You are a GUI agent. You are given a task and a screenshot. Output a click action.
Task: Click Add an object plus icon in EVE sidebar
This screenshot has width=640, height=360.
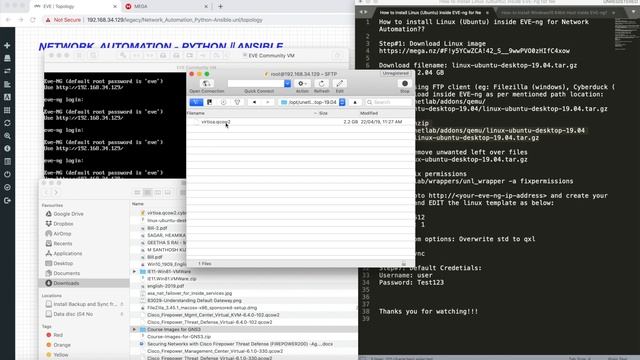[x=7, y=45]
